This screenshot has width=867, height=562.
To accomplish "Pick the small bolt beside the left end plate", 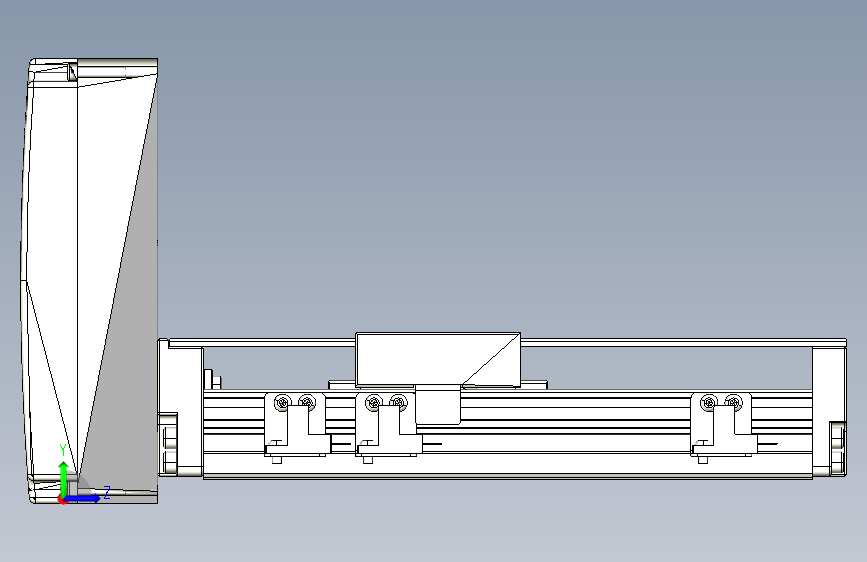I will 213,381.
